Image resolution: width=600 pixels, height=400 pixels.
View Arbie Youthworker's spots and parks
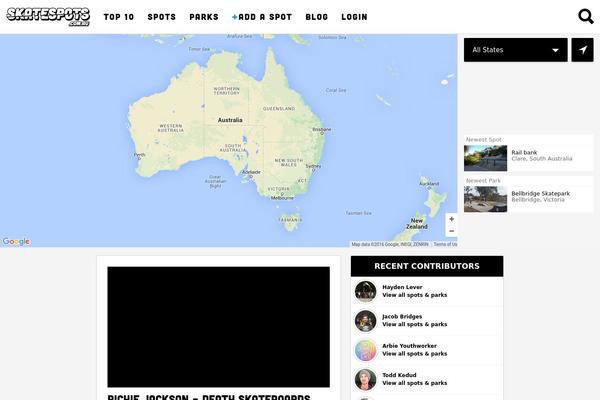pos(414,354)
